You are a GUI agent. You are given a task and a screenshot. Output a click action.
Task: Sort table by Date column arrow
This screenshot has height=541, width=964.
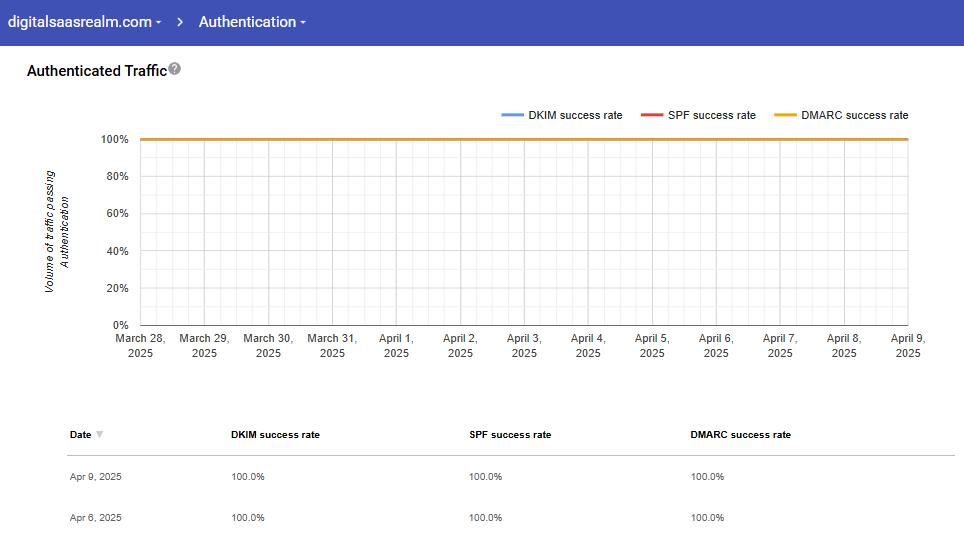pyautogui.click(x=99, y=435)
